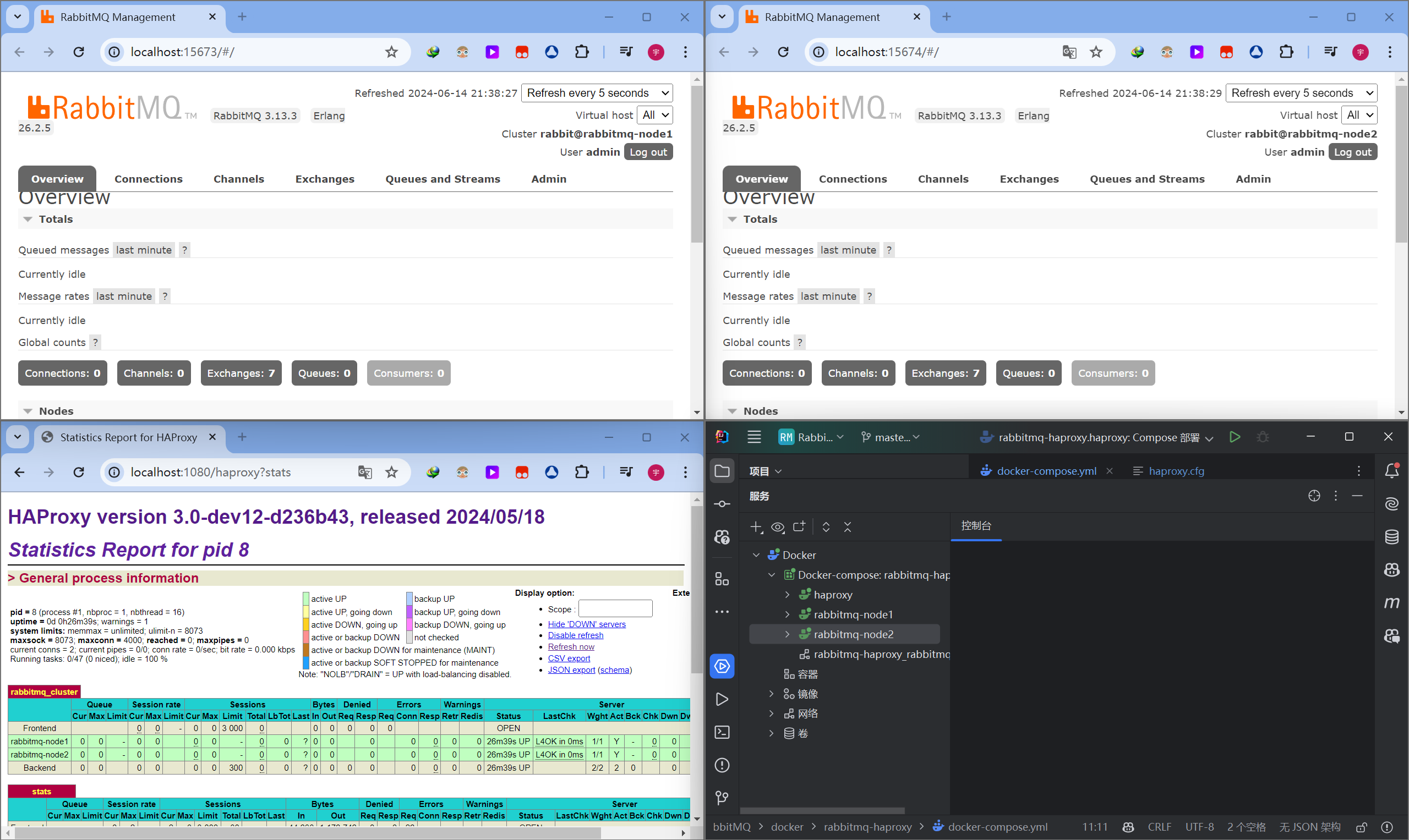Click into the Scope input field
The image size is (1409, 840).
click(615, 609)
